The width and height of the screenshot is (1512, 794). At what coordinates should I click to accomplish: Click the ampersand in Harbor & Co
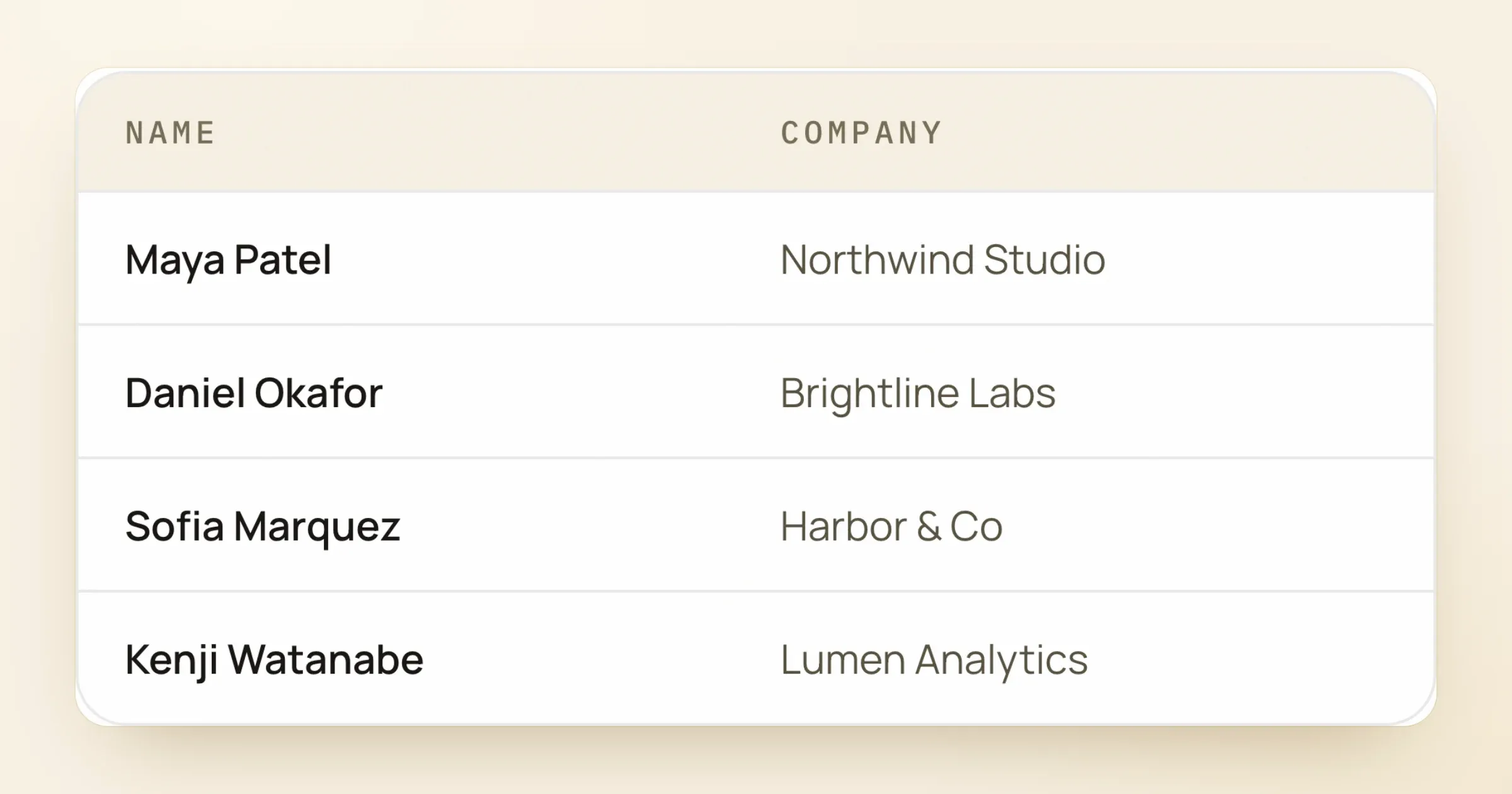click(x=929, y=527)
